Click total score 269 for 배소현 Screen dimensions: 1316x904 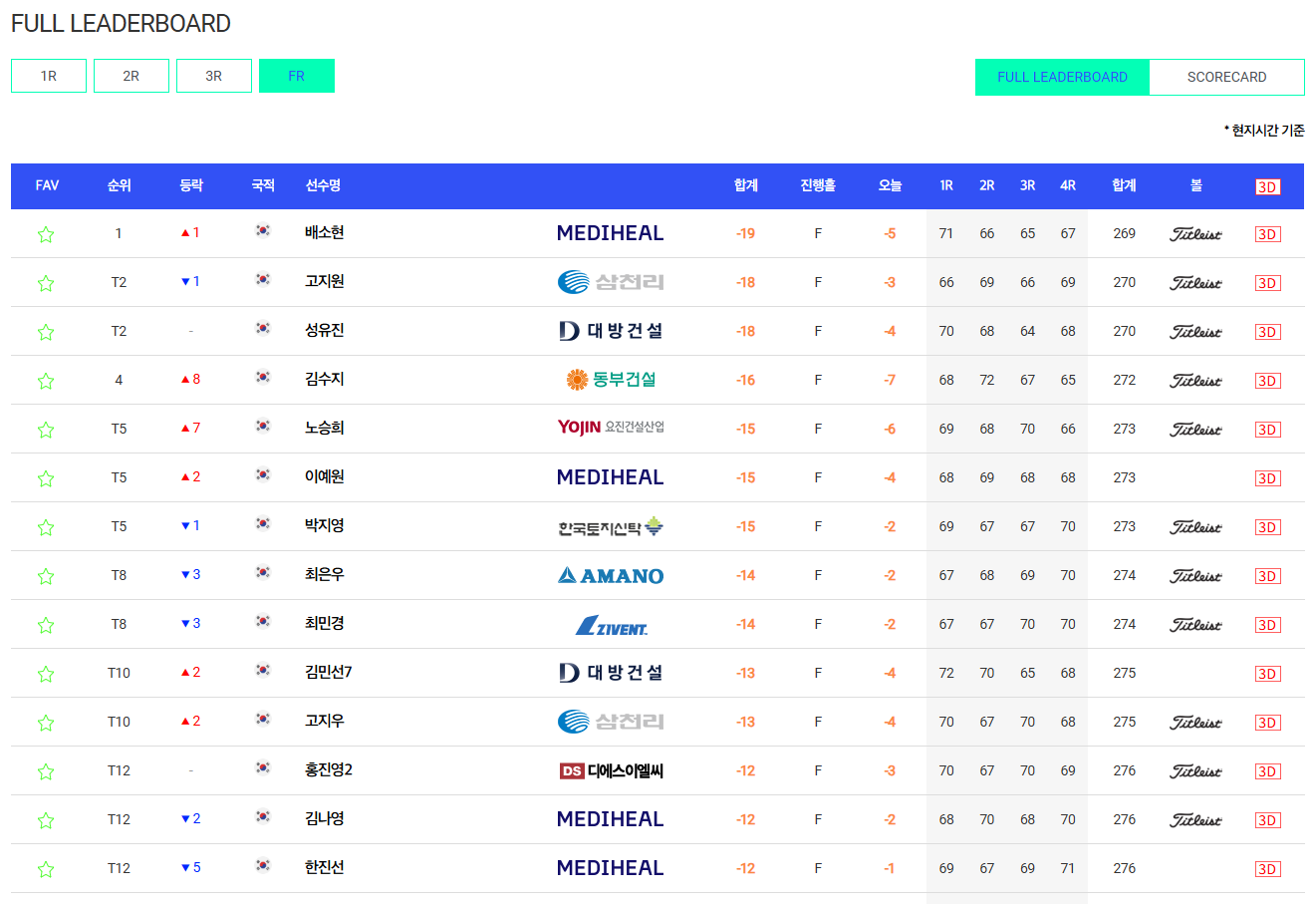point(1125,233)
